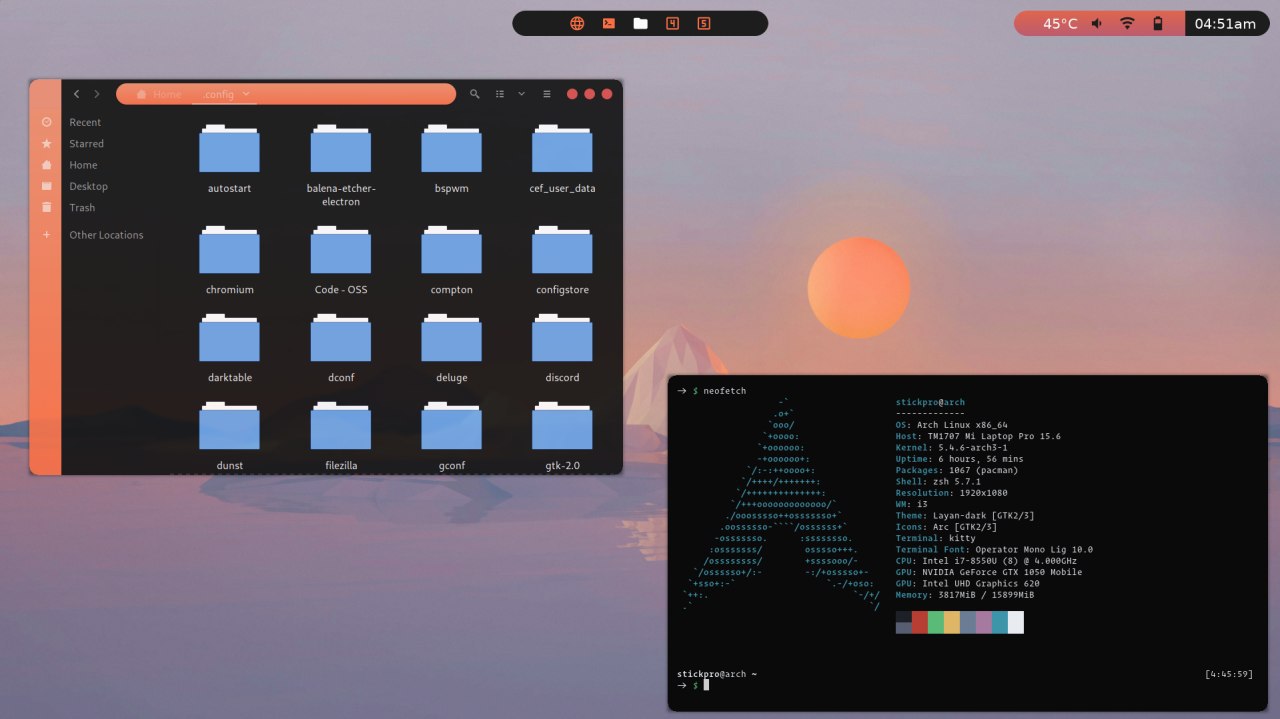This screenshot has width=1280, height=719.
Task: Open Other Locations in the sidebar
Action: tap(106, 235)
